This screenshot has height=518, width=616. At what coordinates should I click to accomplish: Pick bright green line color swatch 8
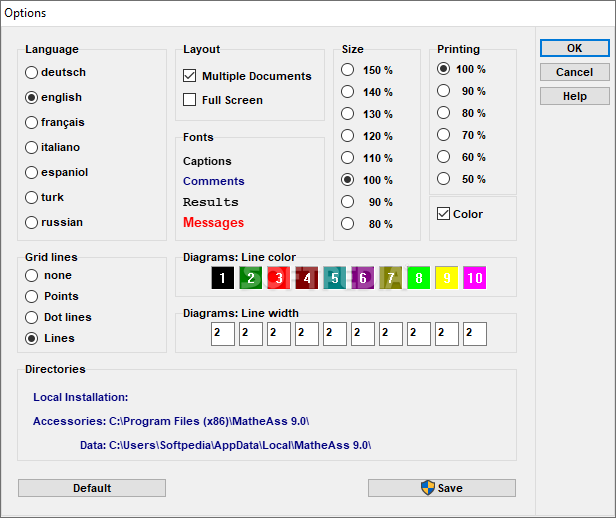click(419, 278)
